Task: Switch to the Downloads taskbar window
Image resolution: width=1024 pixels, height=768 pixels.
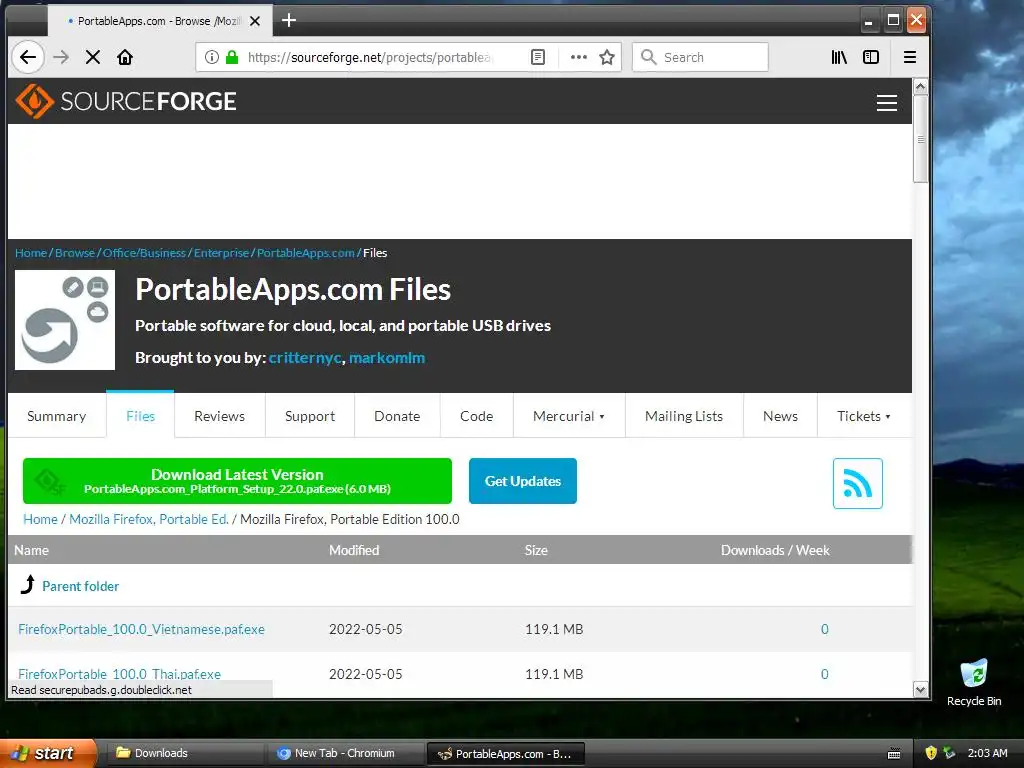Action: click(x=185, y=753)
